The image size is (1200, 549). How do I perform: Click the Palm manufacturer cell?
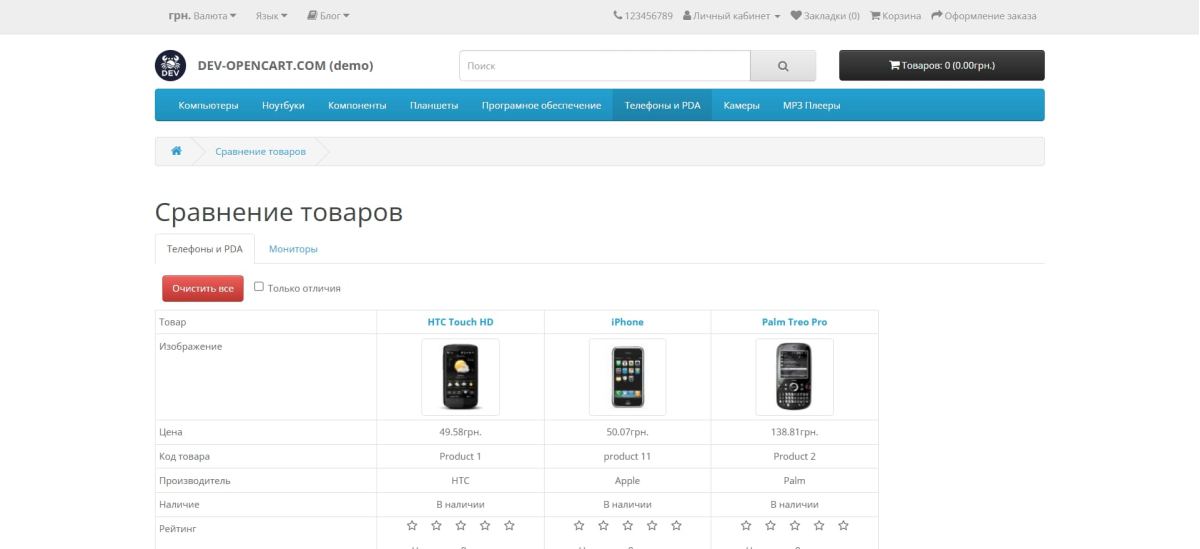(x=794, y=481)
